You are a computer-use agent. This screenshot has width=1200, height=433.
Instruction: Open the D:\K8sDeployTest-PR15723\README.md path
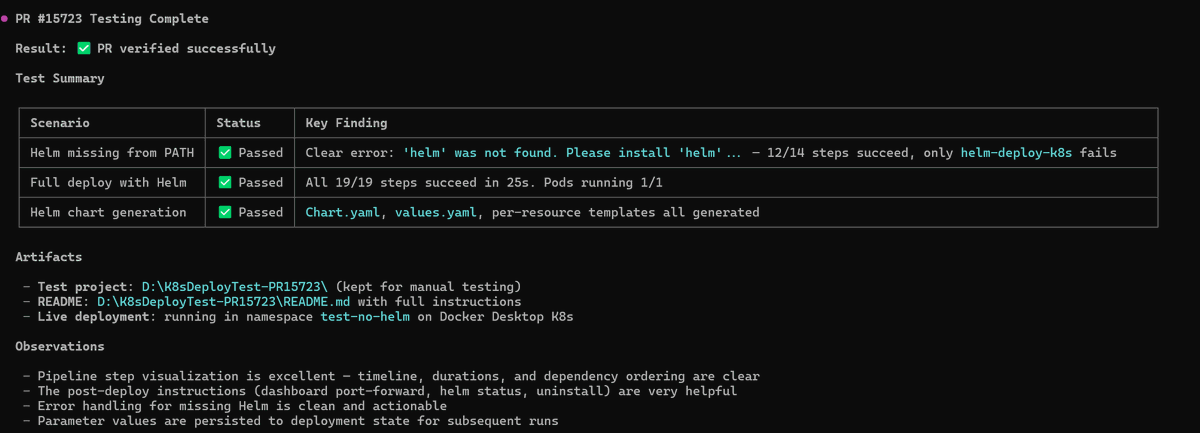click(224, 301)
